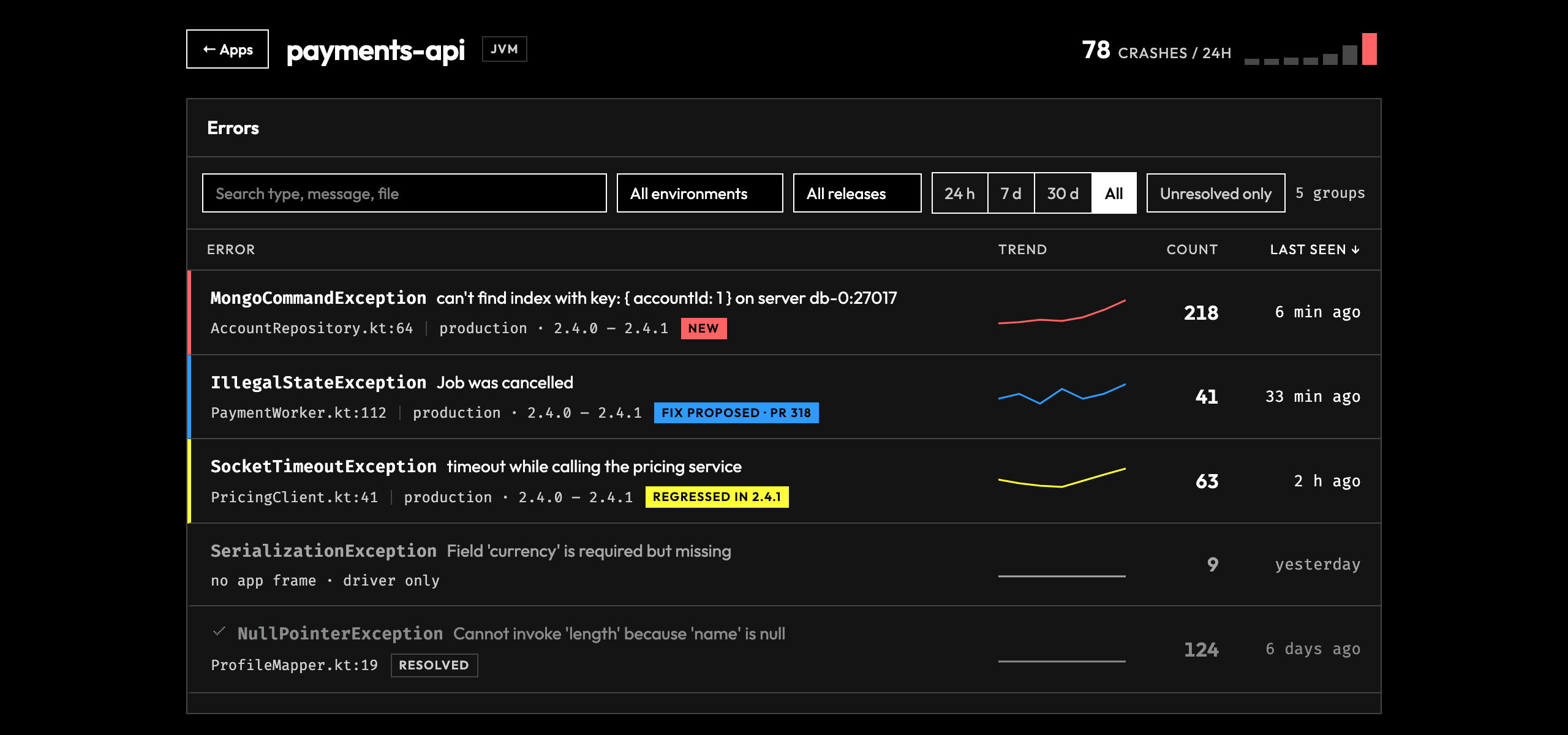This screenshot has height=735, width=1568.
Task: Open the FIX PROPOSED · PR 318 badge
Action: (736, 413)
